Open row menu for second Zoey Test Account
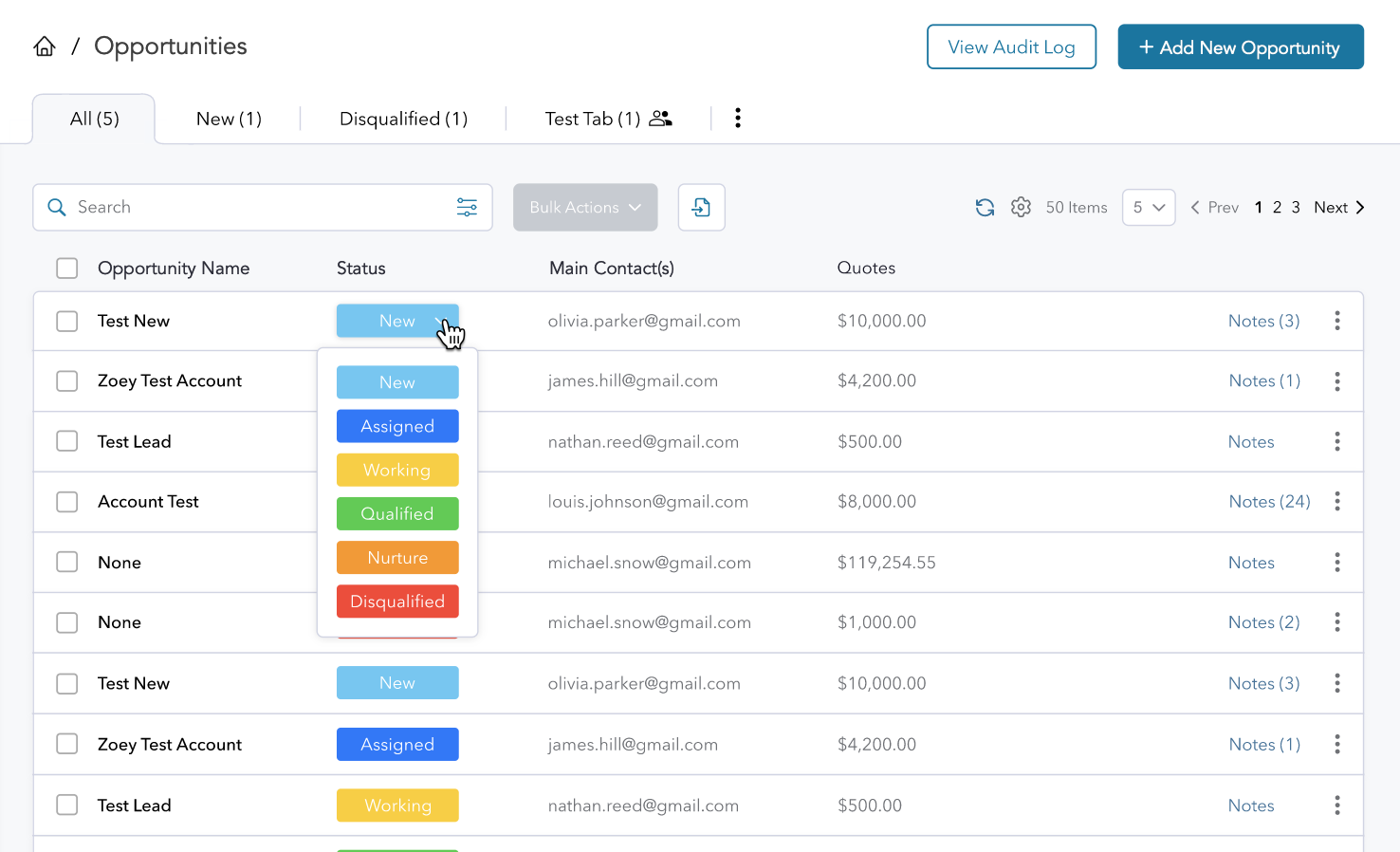Screen dimensions: 1400x852 [x=1337, y=745]
